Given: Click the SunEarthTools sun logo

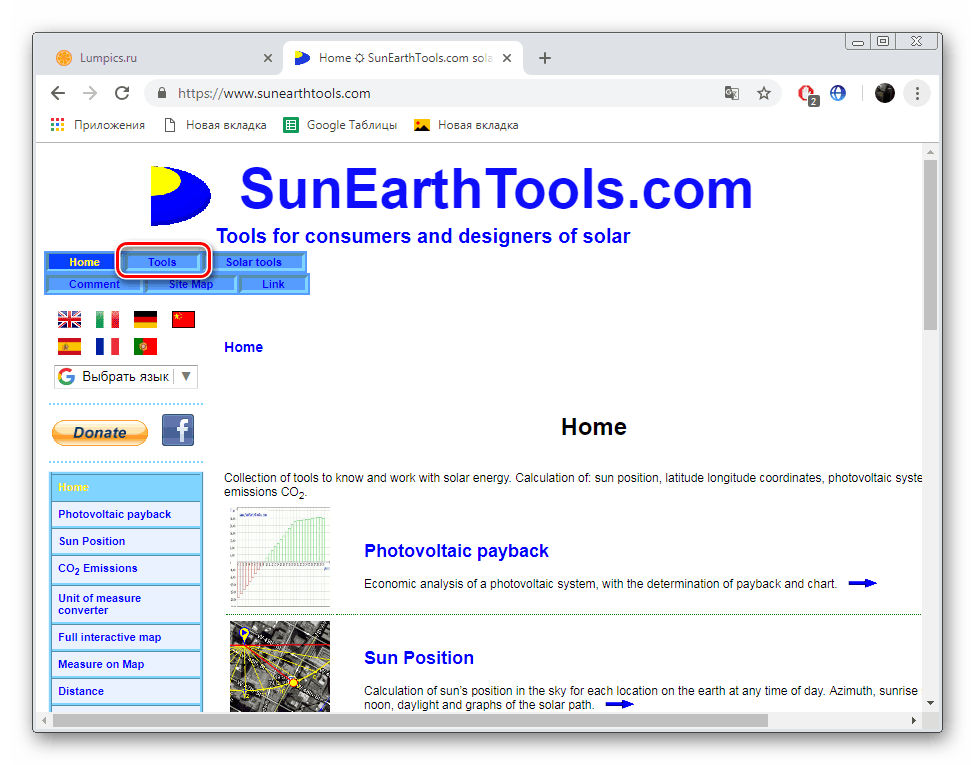Looking at the screenshot, I should tap(180, 195).
